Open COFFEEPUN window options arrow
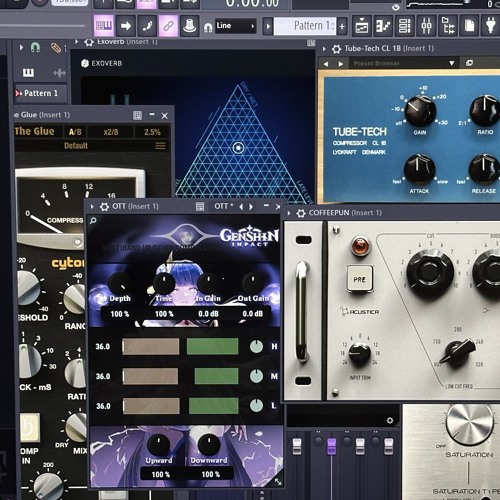500x500 pixels. [x=289, y=213]
